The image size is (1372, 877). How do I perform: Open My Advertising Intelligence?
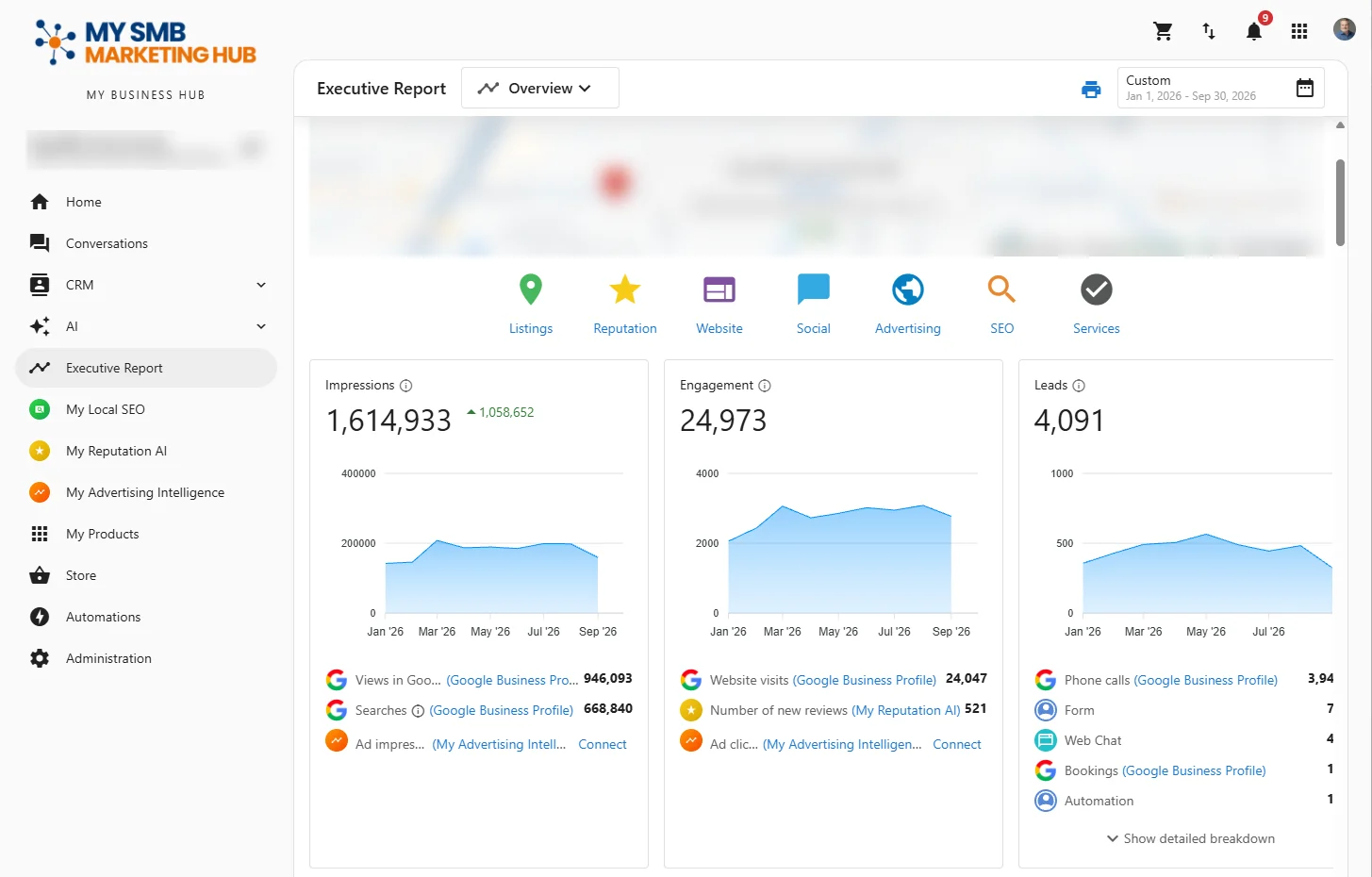(x=146, y=492)
